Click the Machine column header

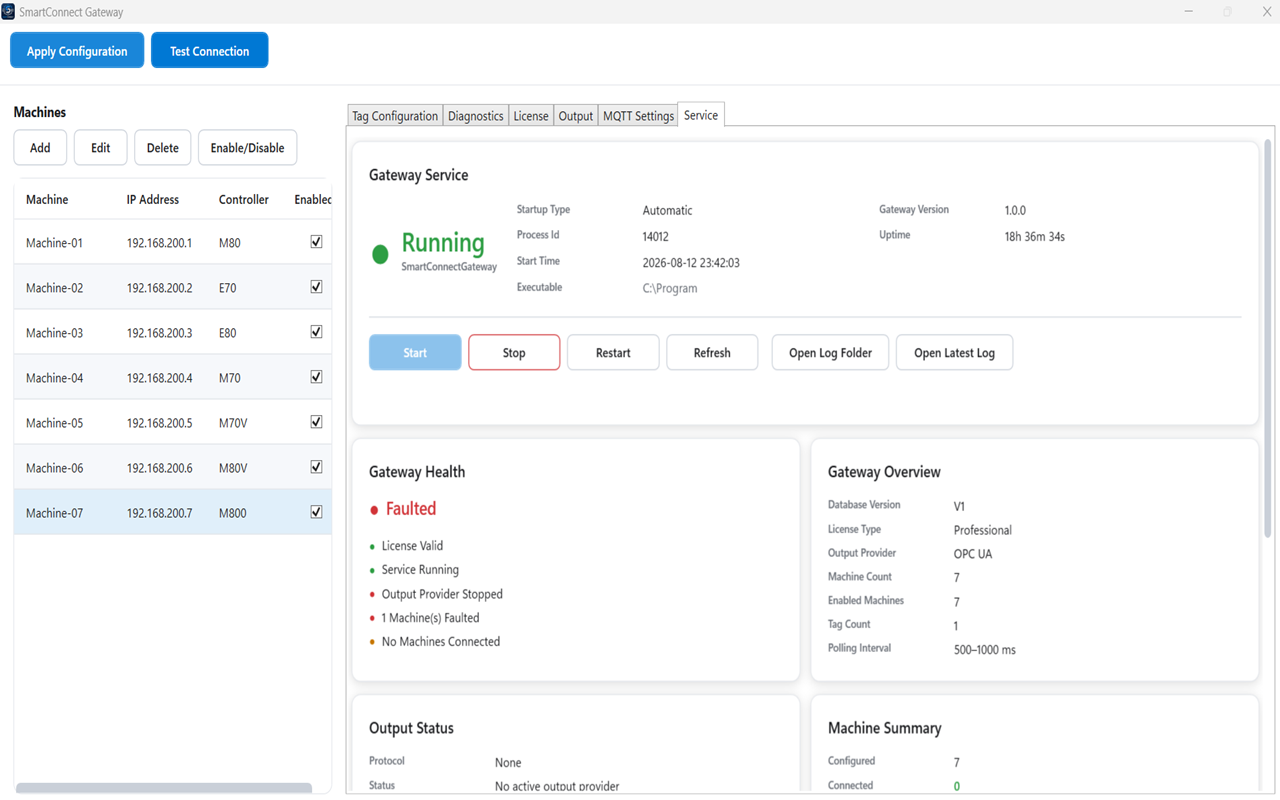47,200
